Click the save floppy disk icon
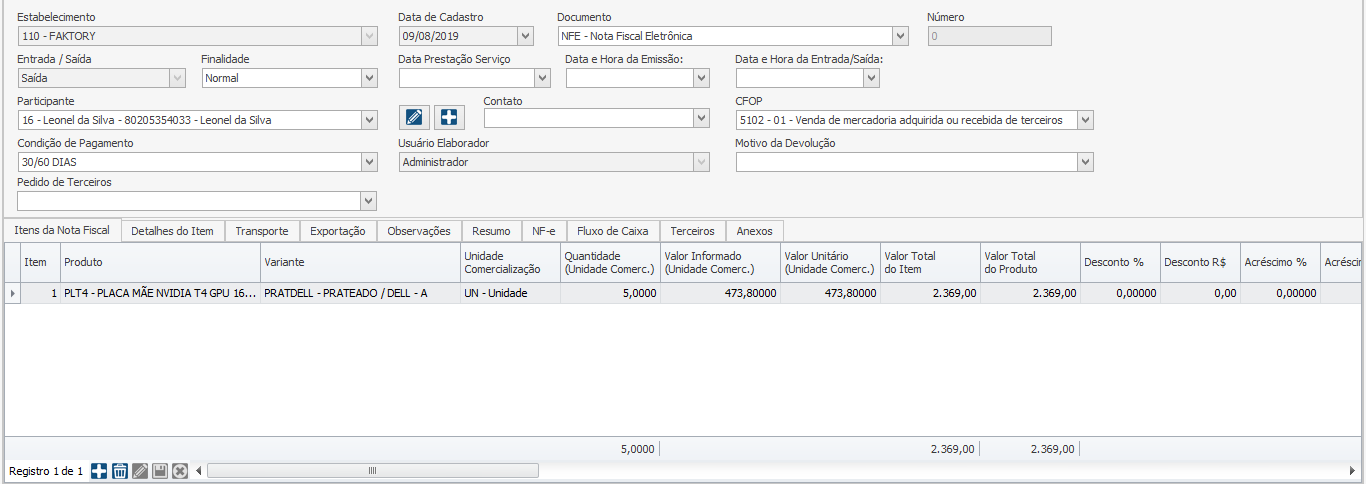 (x=160, y=471)
